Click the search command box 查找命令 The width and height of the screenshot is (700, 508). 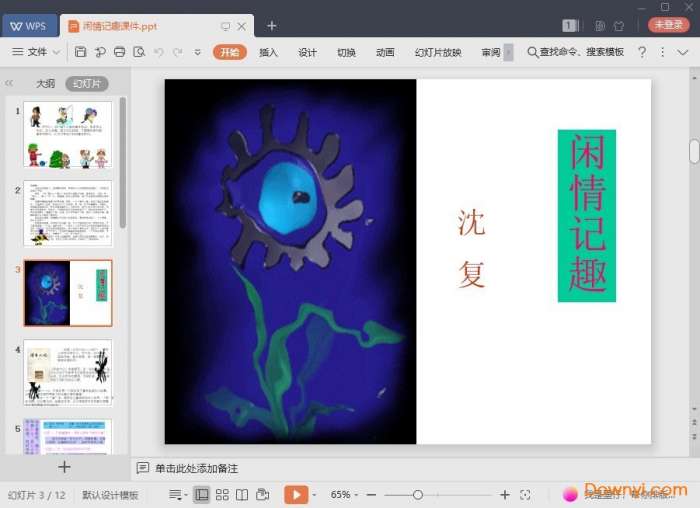point(575,52)
